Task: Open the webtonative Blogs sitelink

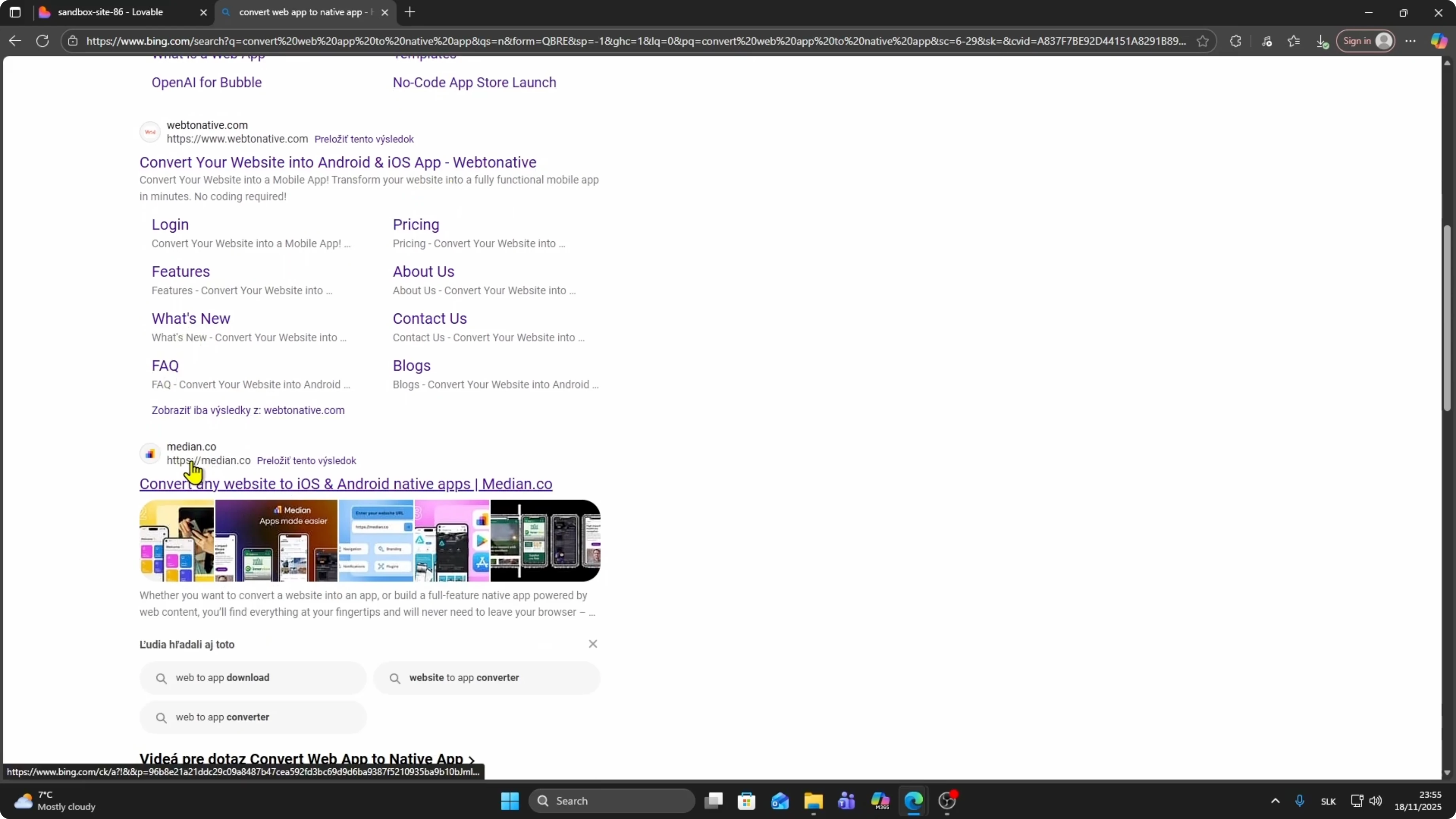Action: [x=411, y=366]
